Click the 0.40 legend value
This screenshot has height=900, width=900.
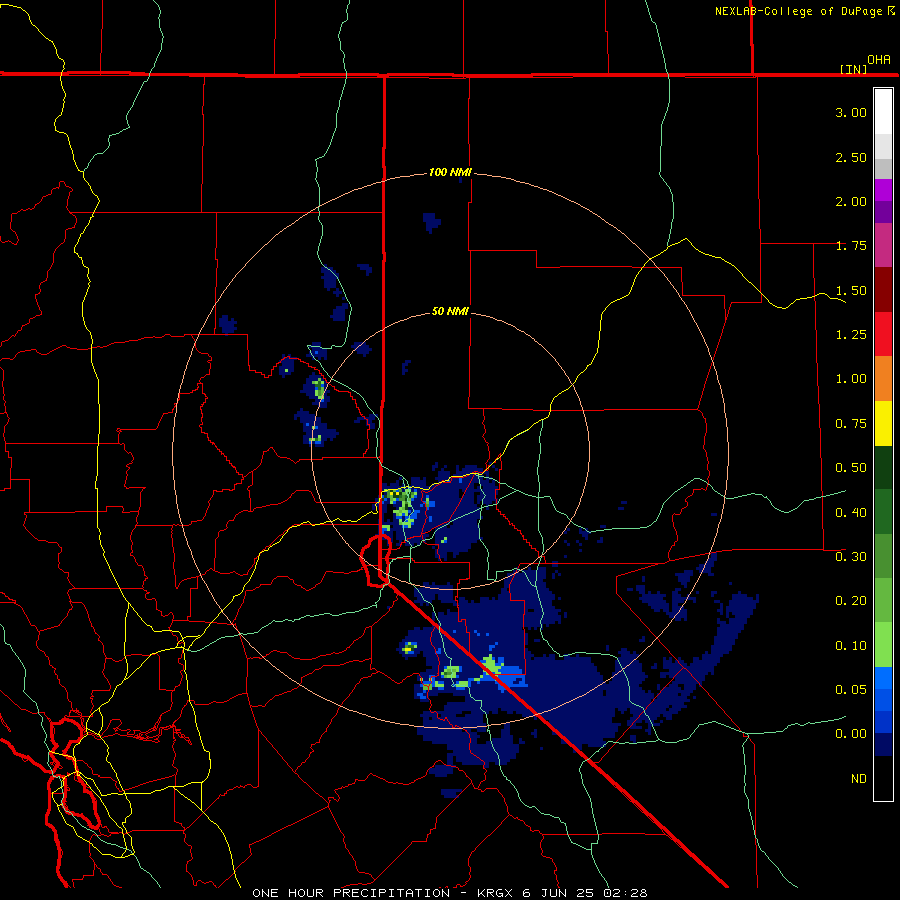coord(851,513)
